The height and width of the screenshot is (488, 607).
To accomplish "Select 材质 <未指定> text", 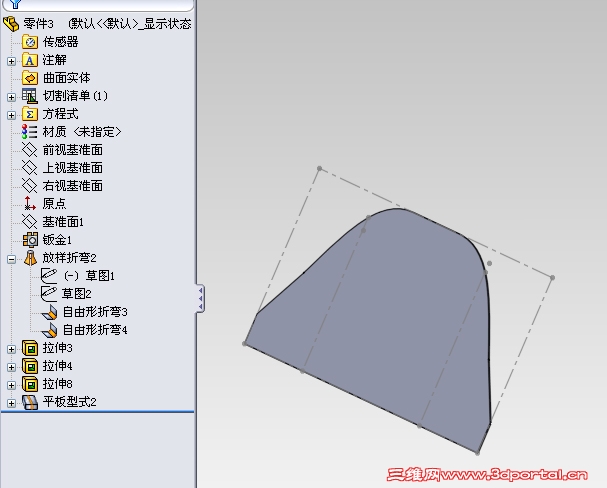I will (82, 132).
